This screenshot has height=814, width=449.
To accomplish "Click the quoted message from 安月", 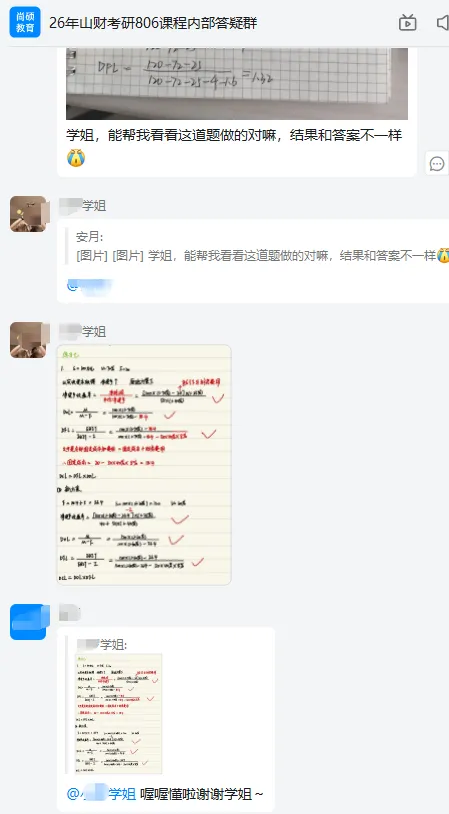I will coord(257,247).
